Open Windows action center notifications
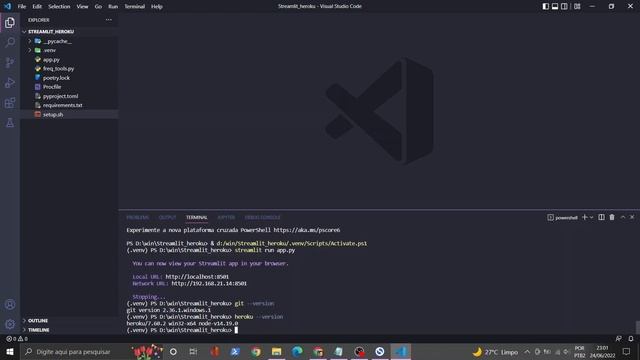Image resolution: width=640 pixels, height=360 pixels. tap(627, 351)
